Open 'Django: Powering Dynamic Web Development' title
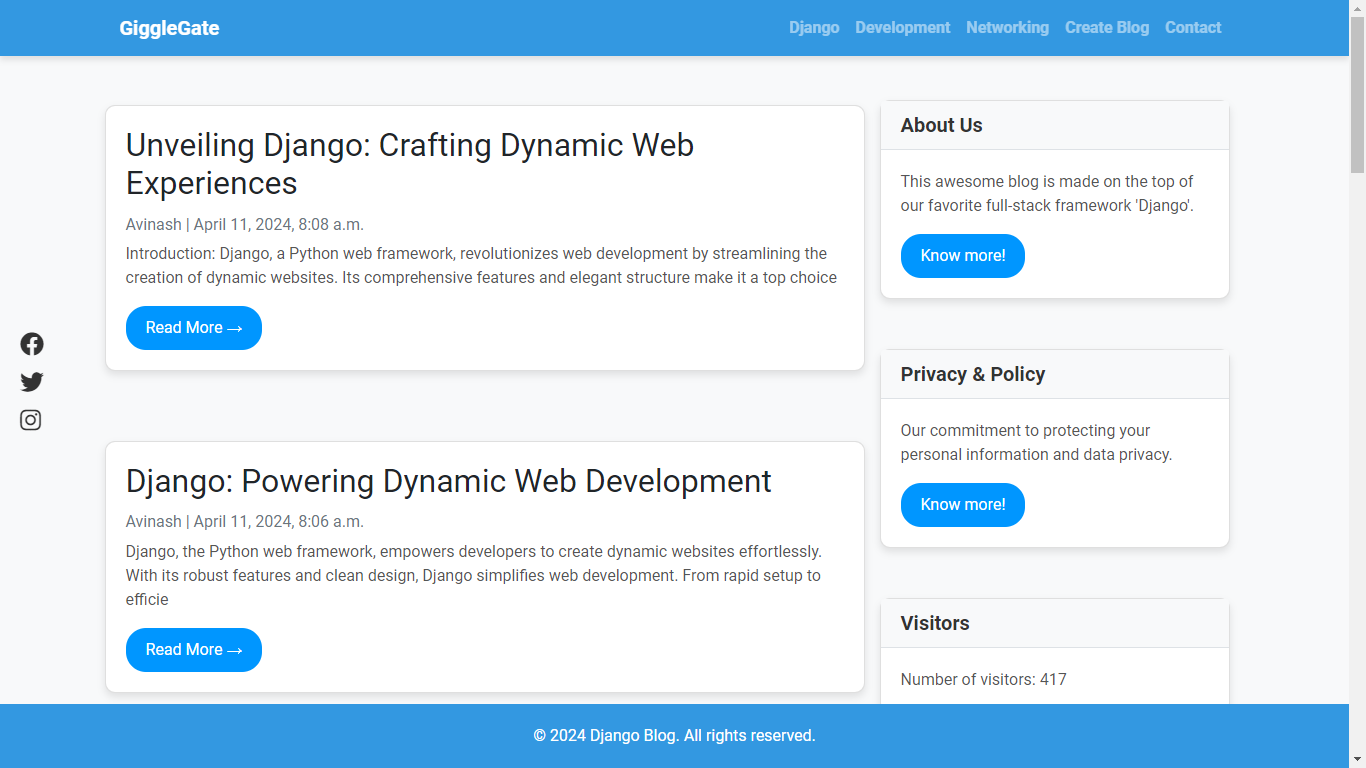The width and height of the screenshot is (1366, 768). click(449, 481)
